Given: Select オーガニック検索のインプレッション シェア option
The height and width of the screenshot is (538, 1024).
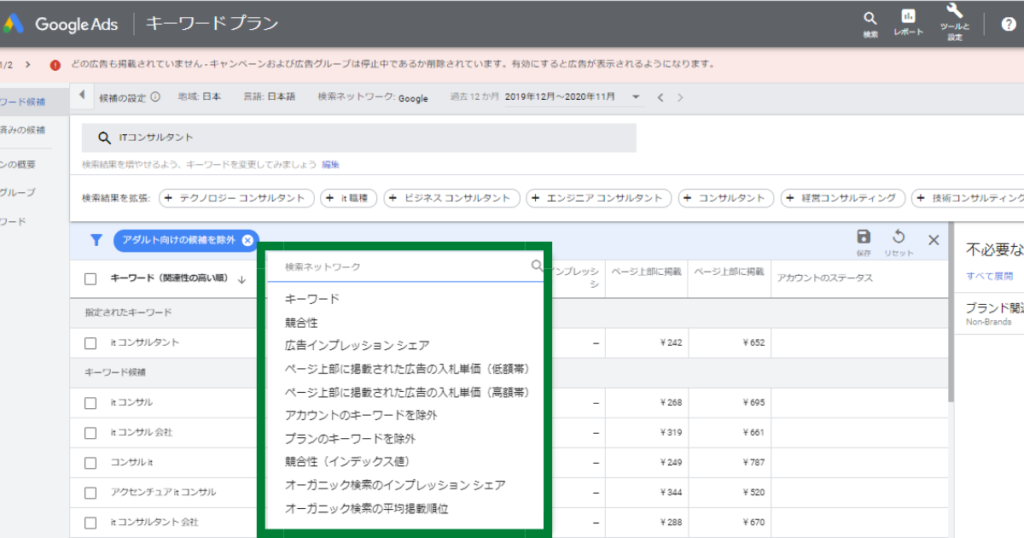Looking at the screenshot, I should coord(395,485).
